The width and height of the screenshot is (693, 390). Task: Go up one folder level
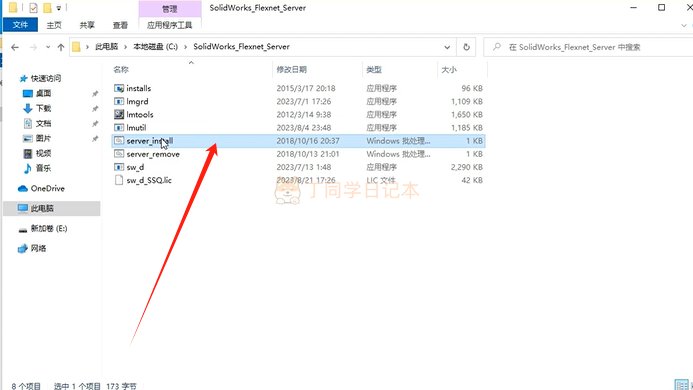[x=61, y=47]
